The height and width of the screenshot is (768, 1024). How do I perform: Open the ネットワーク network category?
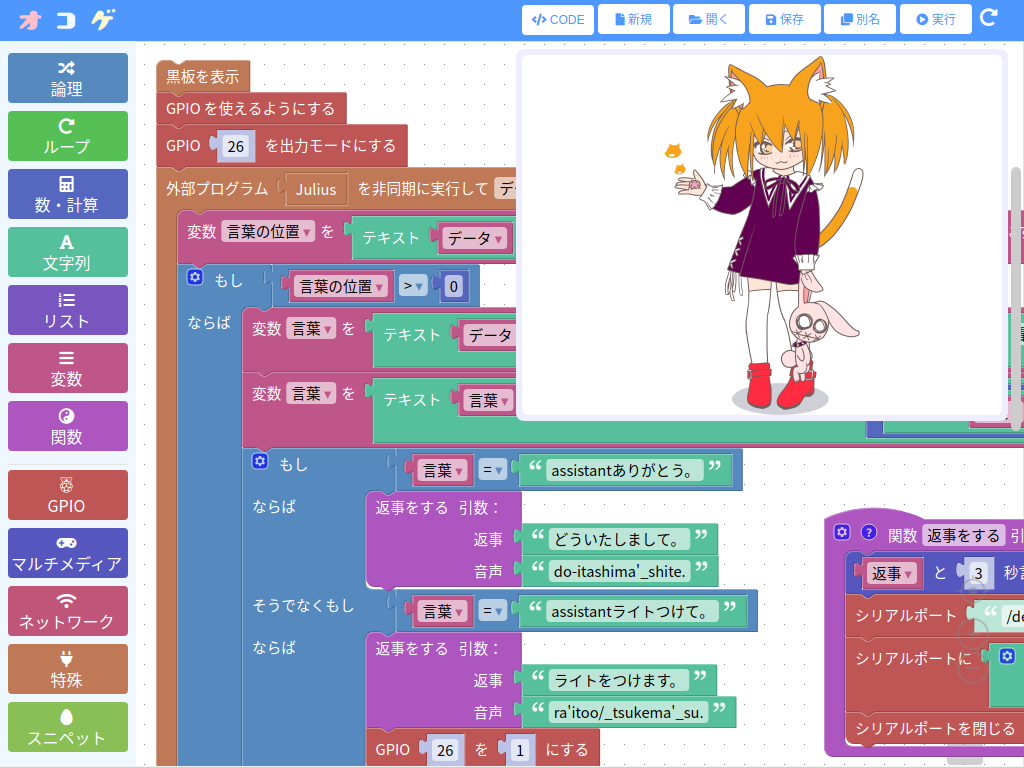[x=68, y=611]
